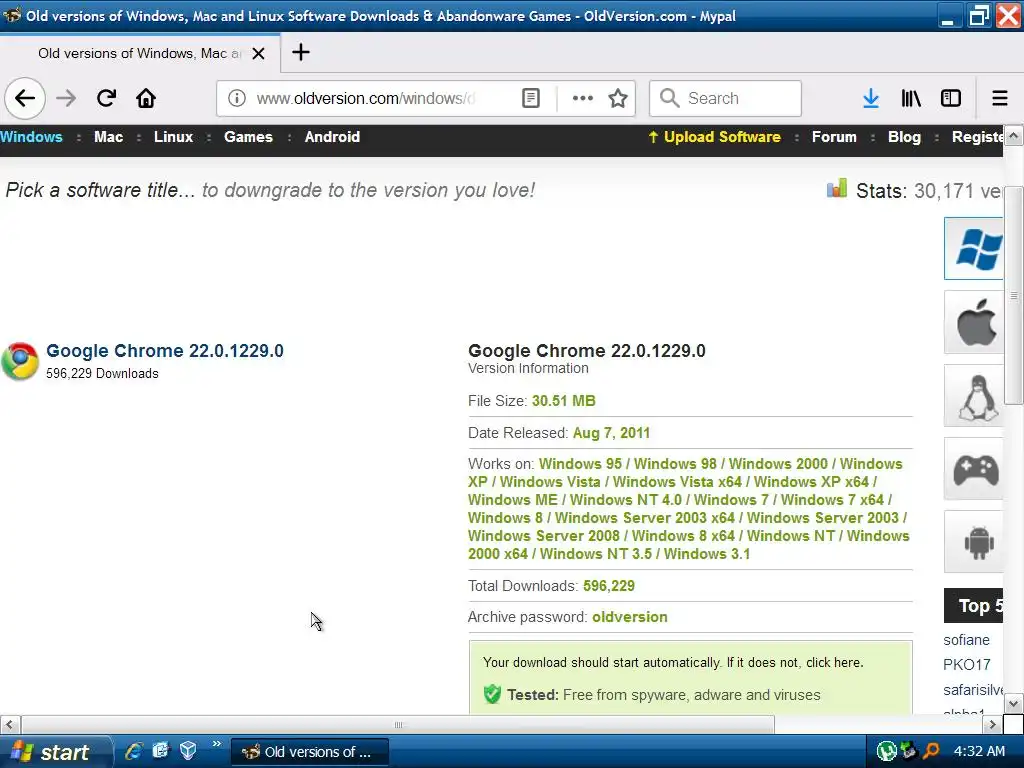Open the Mac menu item
This screenshot has height=768, width=1024.
(x=108, y=137)
